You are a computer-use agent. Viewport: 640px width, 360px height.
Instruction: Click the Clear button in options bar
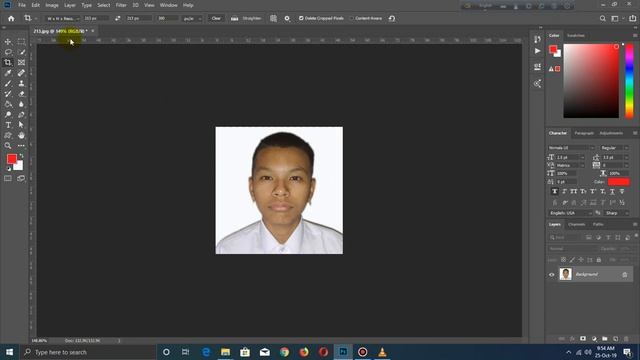point(216,18)
